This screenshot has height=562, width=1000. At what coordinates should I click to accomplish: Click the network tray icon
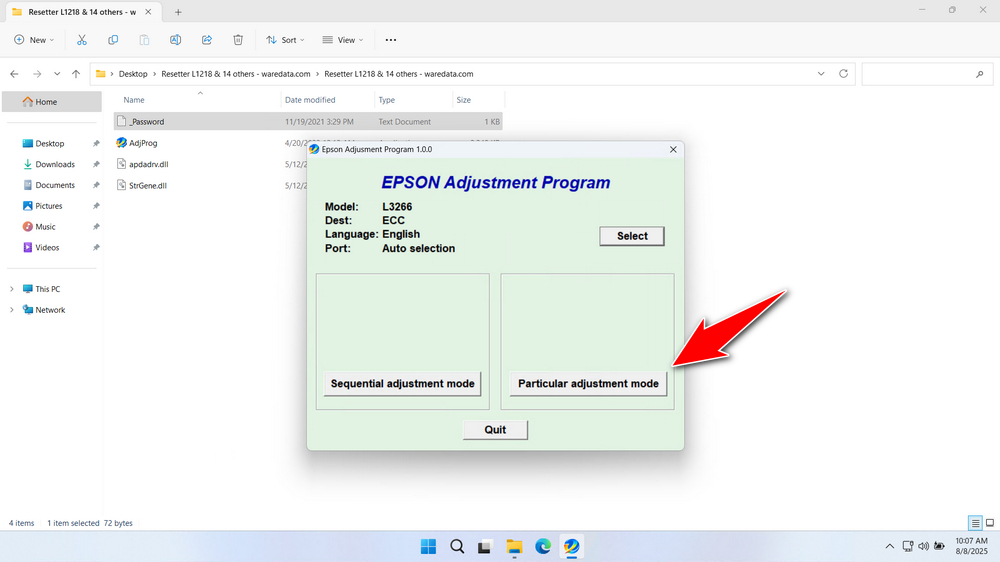point(908,546)
